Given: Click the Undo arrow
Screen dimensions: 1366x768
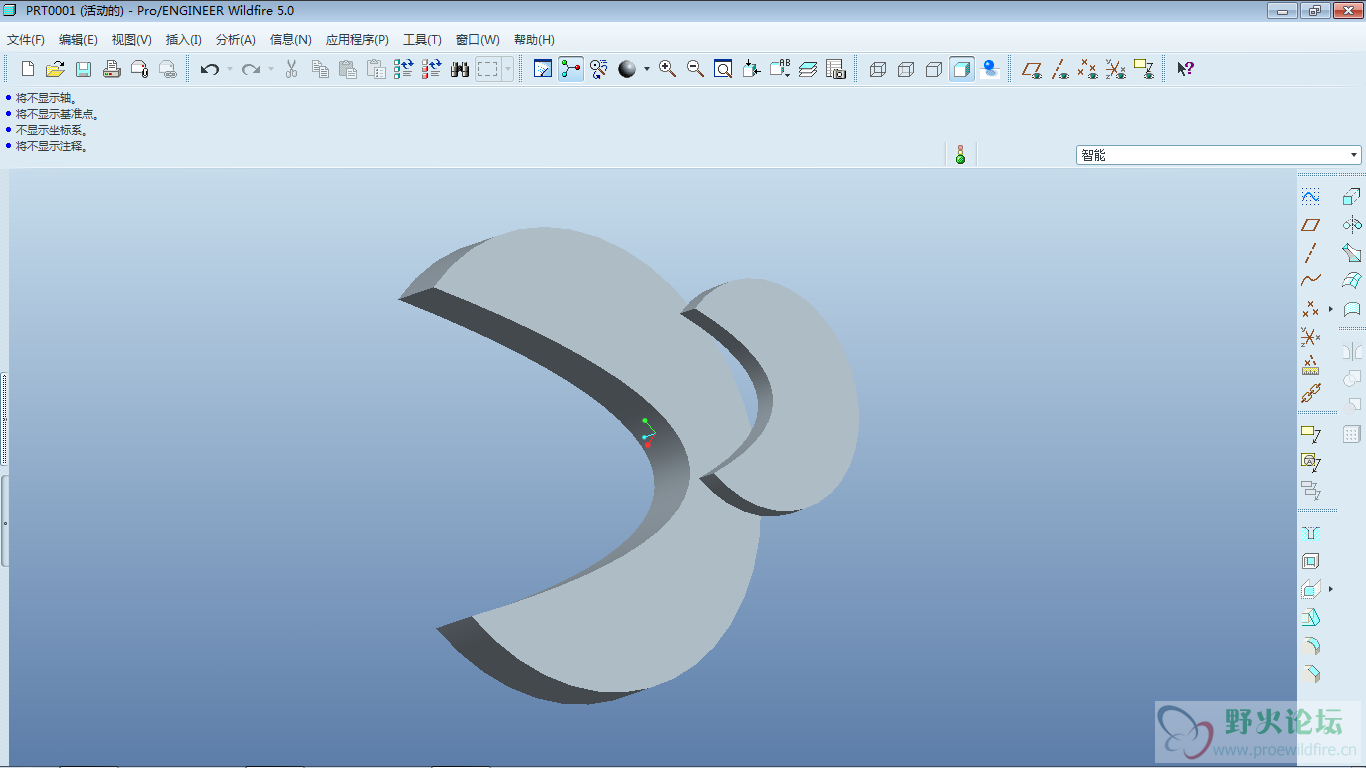Looking at the screenshot, I should tap(209, 69).
